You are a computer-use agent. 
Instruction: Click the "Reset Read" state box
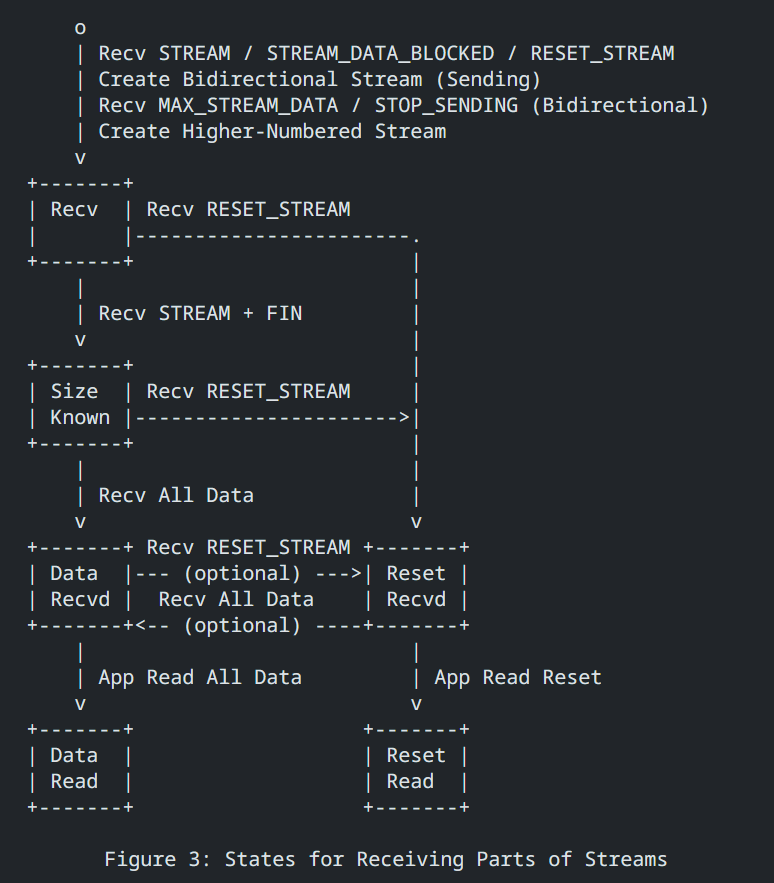point(416,768)
